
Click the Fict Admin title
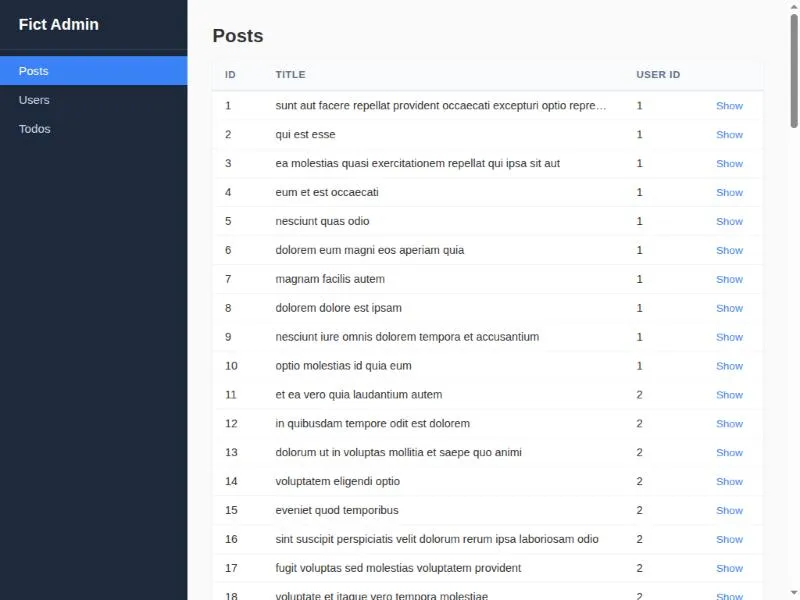click(59, 24)
